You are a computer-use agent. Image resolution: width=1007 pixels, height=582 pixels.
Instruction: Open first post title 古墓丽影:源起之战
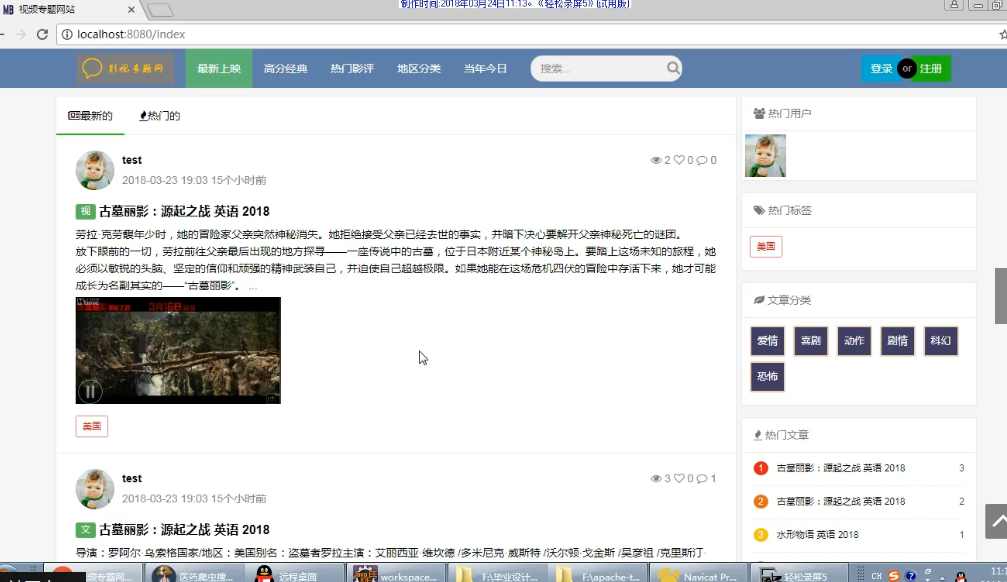[184, 211]
